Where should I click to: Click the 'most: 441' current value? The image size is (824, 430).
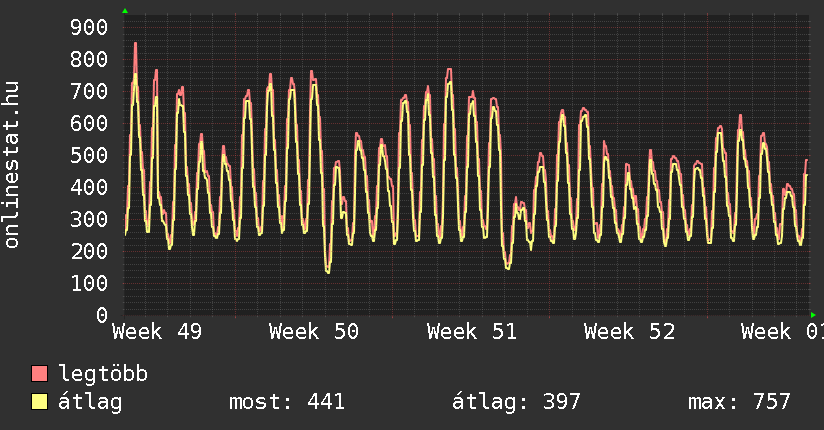[x=287, y=402]
